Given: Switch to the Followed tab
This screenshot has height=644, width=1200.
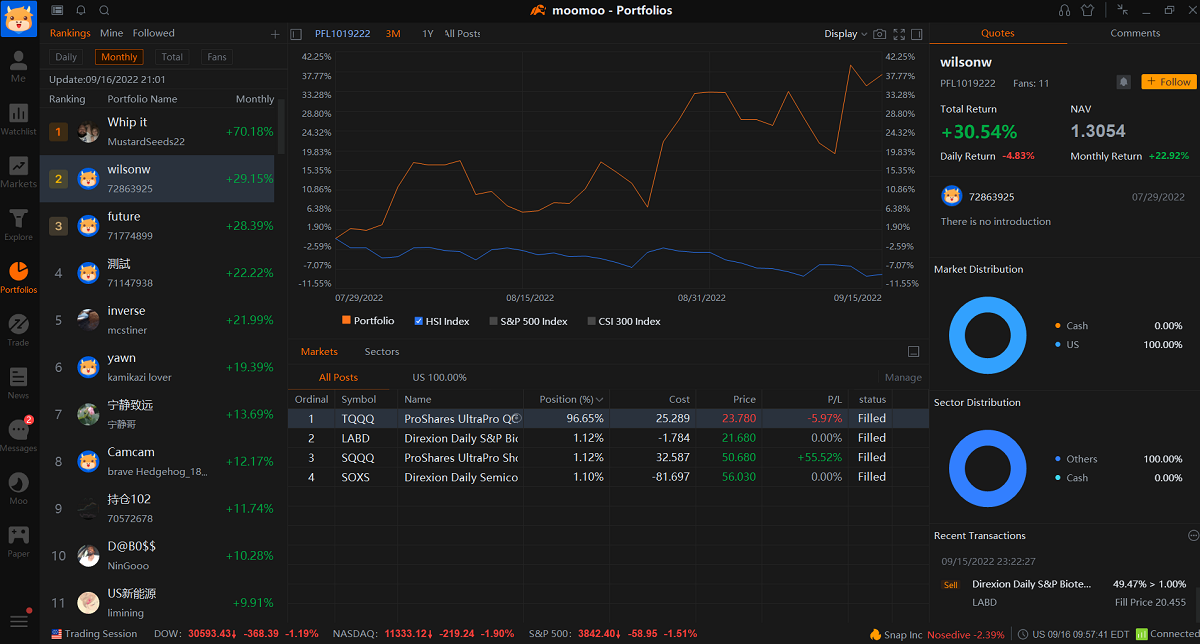Looking at the screenshot, I should click(154, 33).
